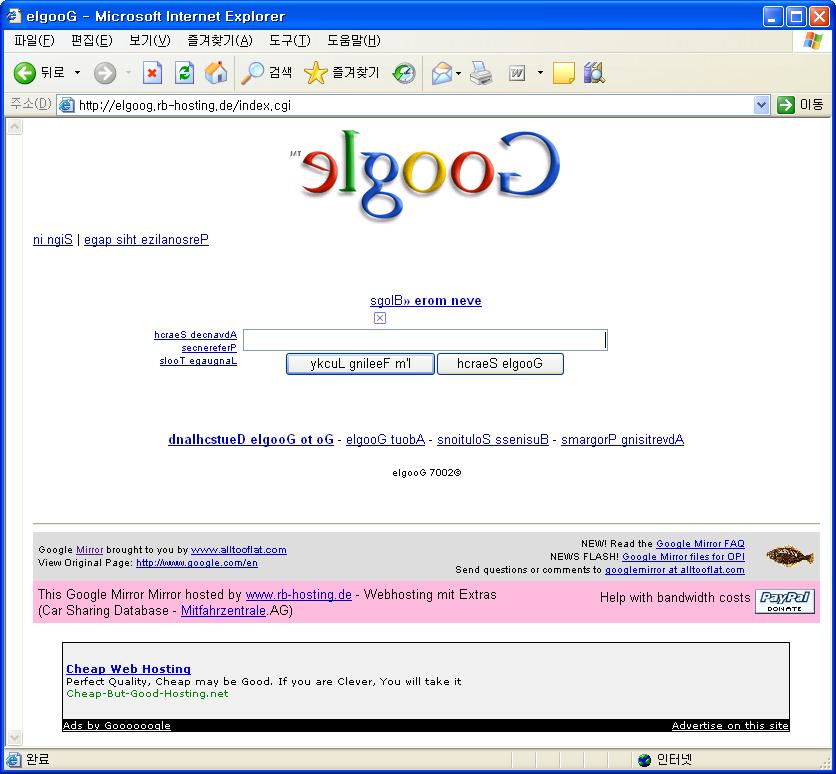Image resolution: width=836 pixels, height=774 pixels.
Task: Click the Print icon in toolbar
Action: click(481, 73)
